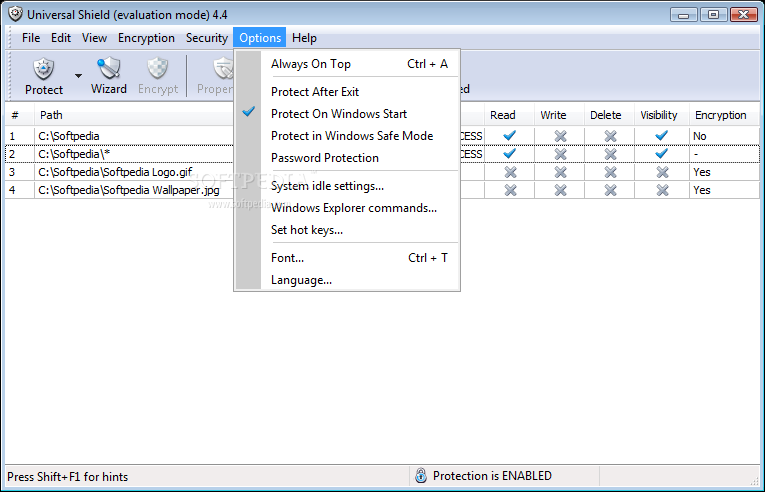765x492 pixels.
Task: Toggle Visibility checkmark for C:\Softpedia\* row
Action: tap(662, 154)
